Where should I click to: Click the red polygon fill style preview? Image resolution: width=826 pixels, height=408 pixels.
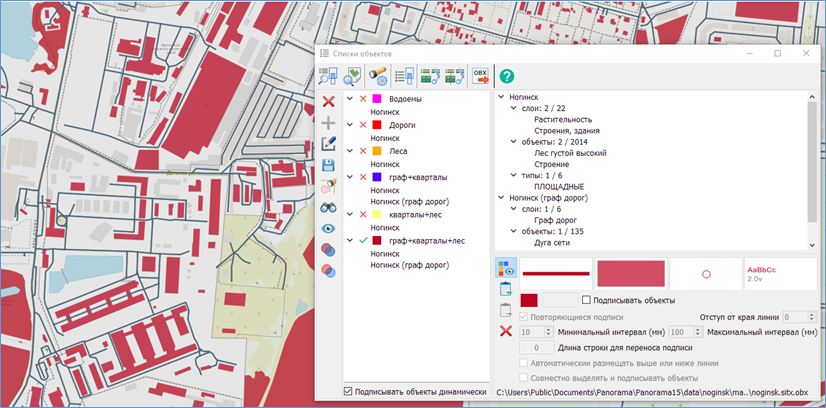pos(631,273)
